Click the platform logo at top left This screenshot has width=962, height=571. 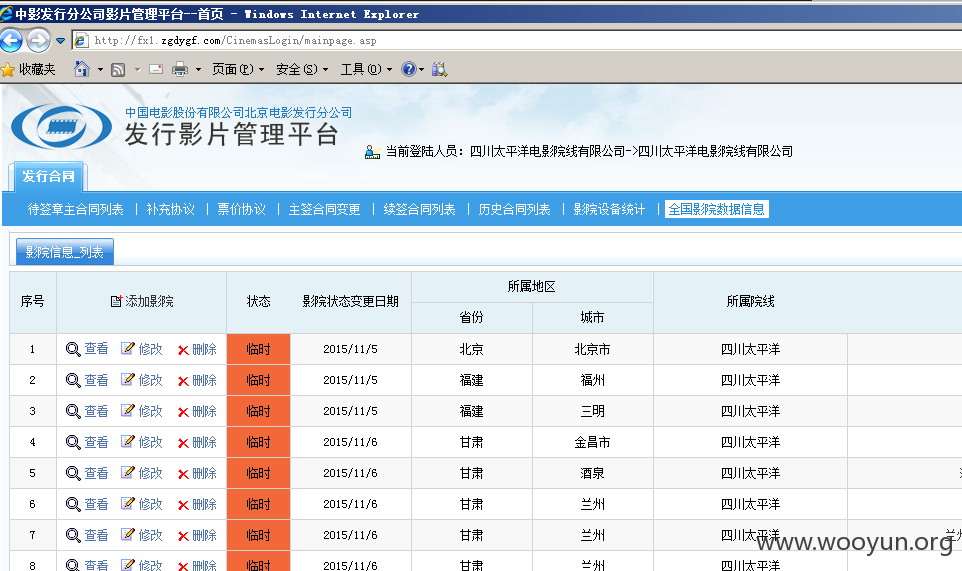pos(61,126)
